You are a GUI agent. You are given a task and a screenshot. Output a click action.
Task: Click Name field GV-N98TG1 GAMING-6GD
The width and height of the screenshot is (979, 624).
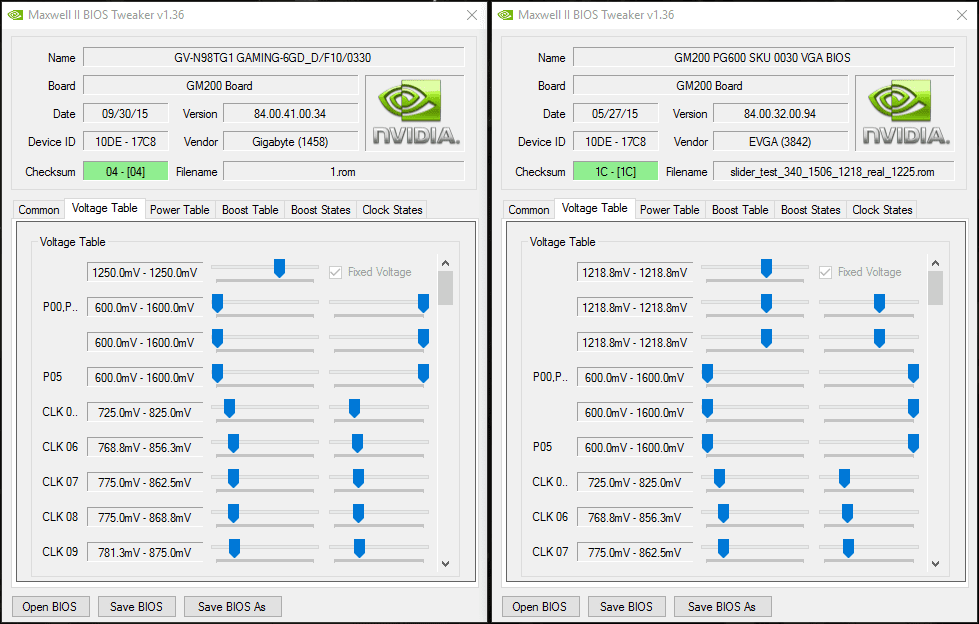273,57
